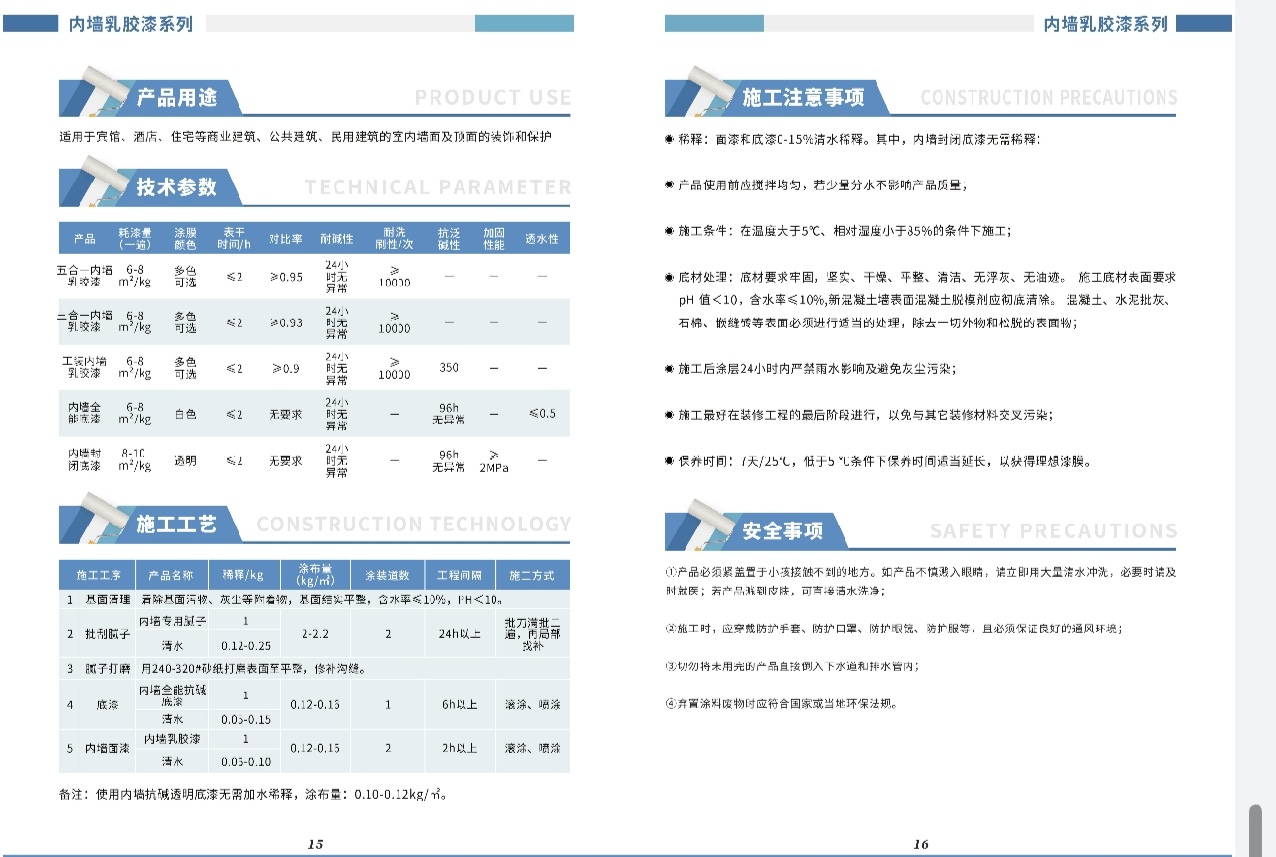Click the 0.12-0.25 dilution cell
This screenshot has width=1276, height=857.
[x=246, y=646]
